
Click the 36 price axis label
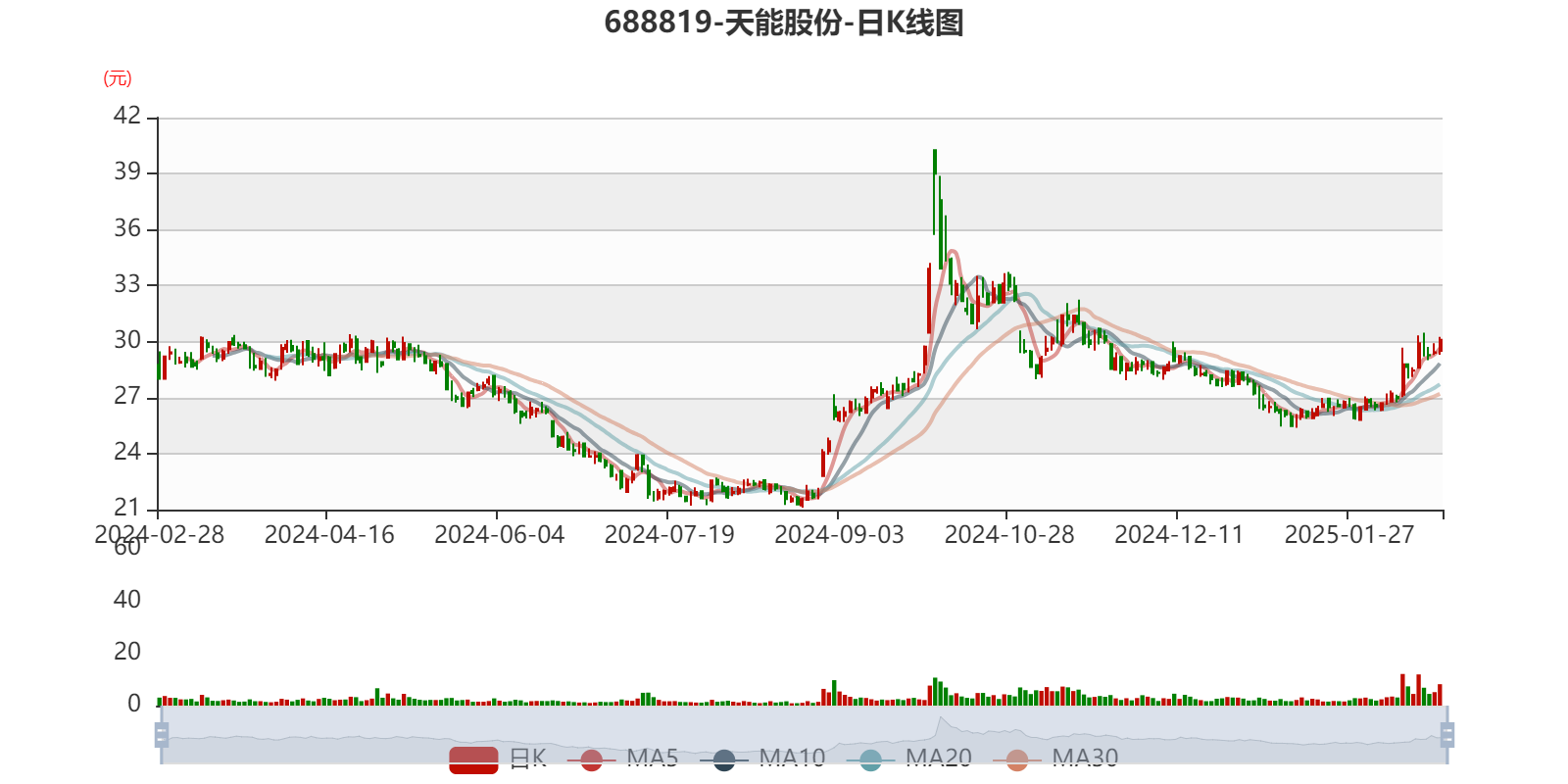[x=127, y=228]
